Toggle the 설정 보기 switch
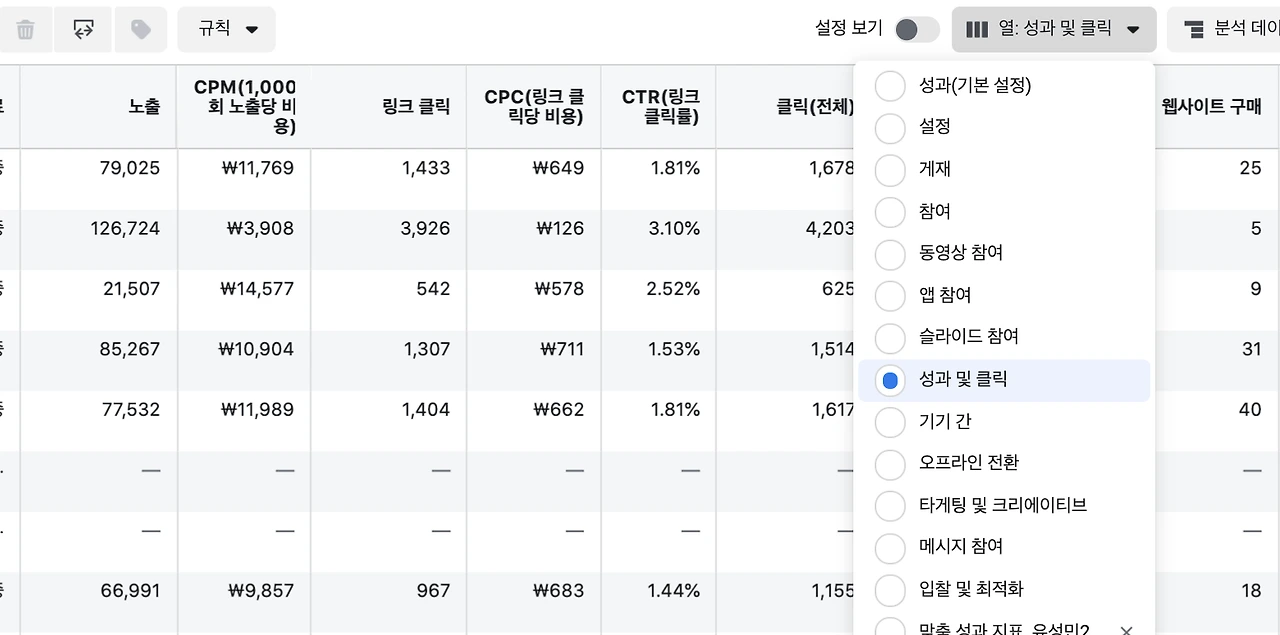Screen dimensions: 1280x635 click(x=916, y=30)
